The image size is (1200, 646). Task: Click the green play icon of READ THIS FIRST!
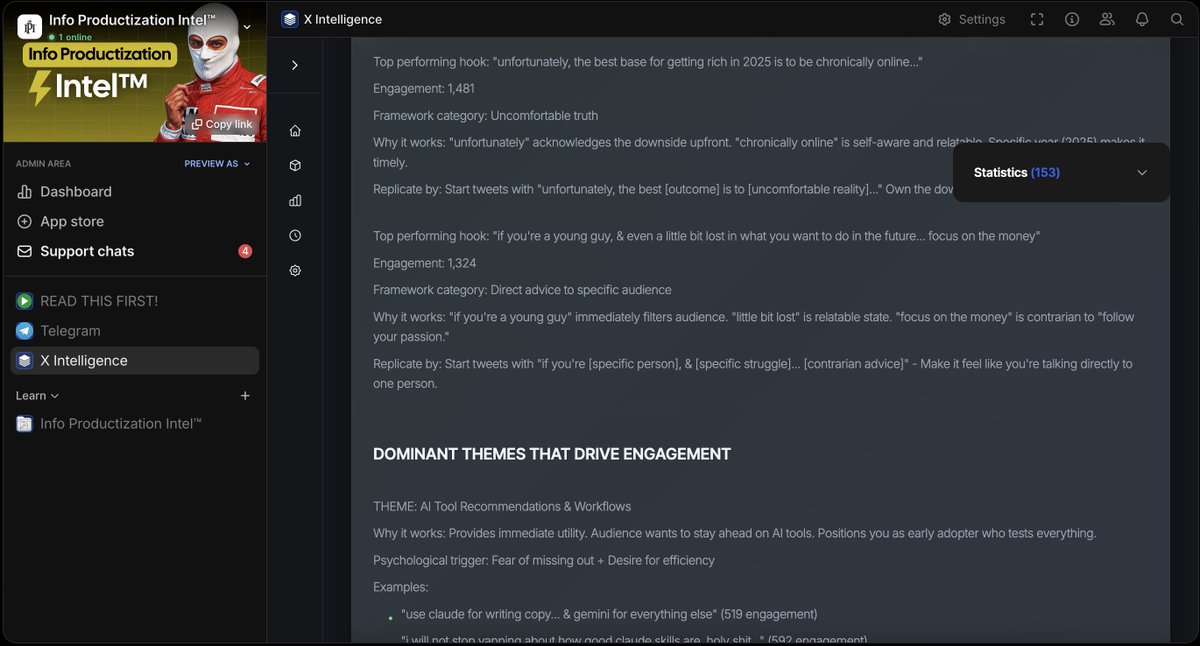[24, 301]
